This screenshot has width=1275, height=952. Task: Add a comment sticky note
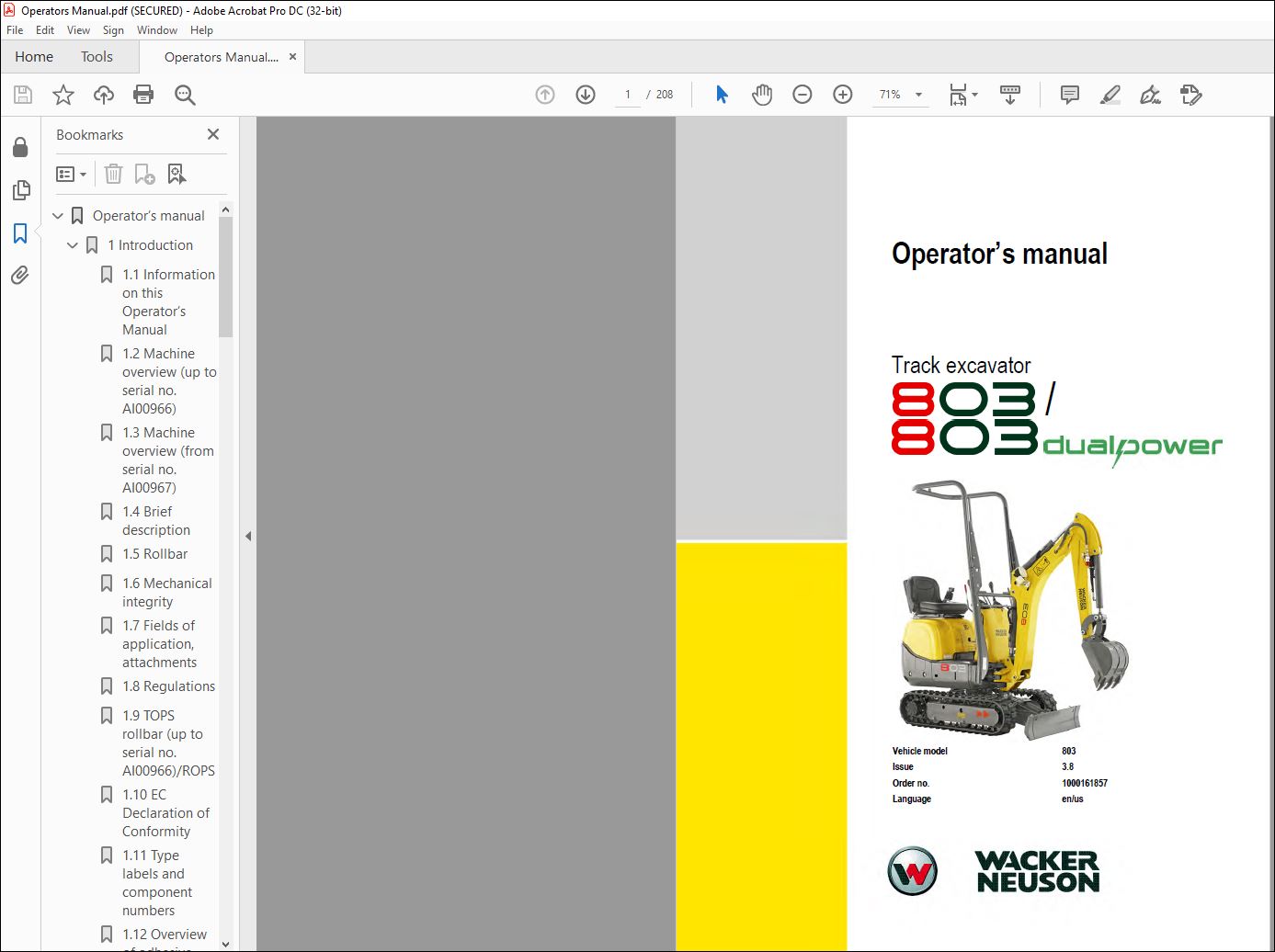1069,95
